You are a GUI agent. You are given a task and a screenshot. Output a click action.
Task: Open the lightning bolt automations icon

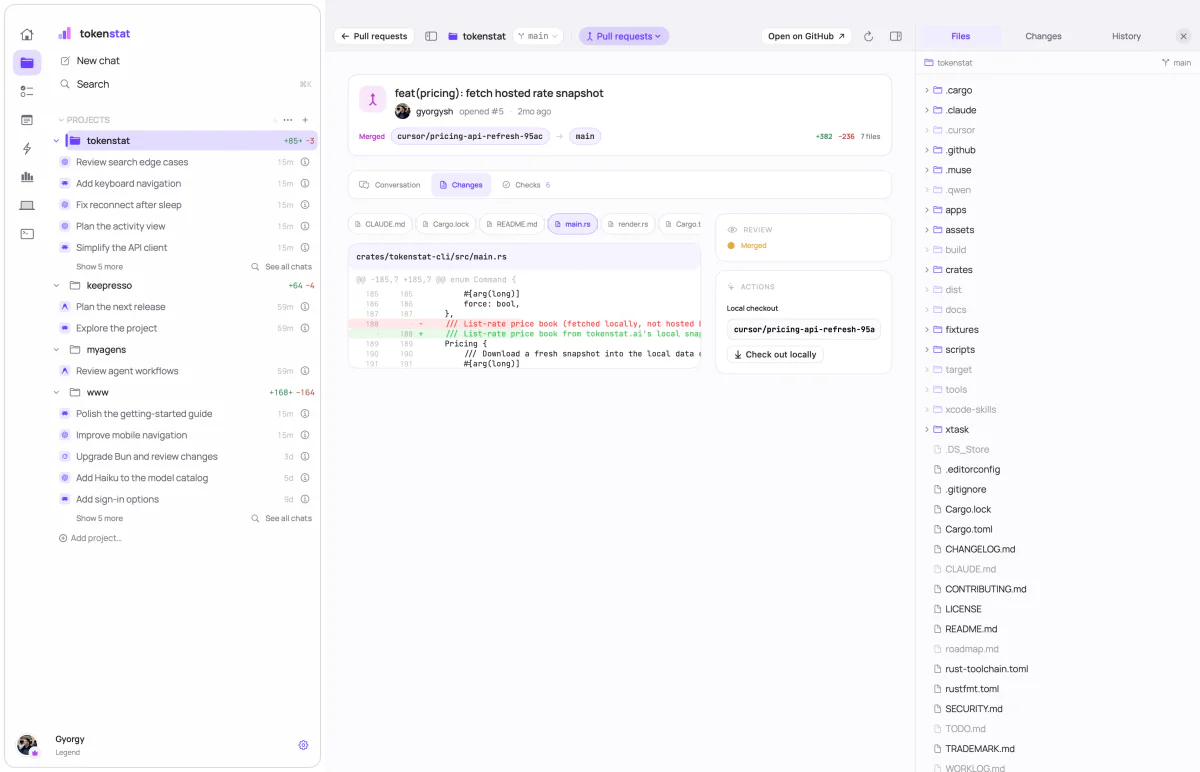(x=27, y=148)
